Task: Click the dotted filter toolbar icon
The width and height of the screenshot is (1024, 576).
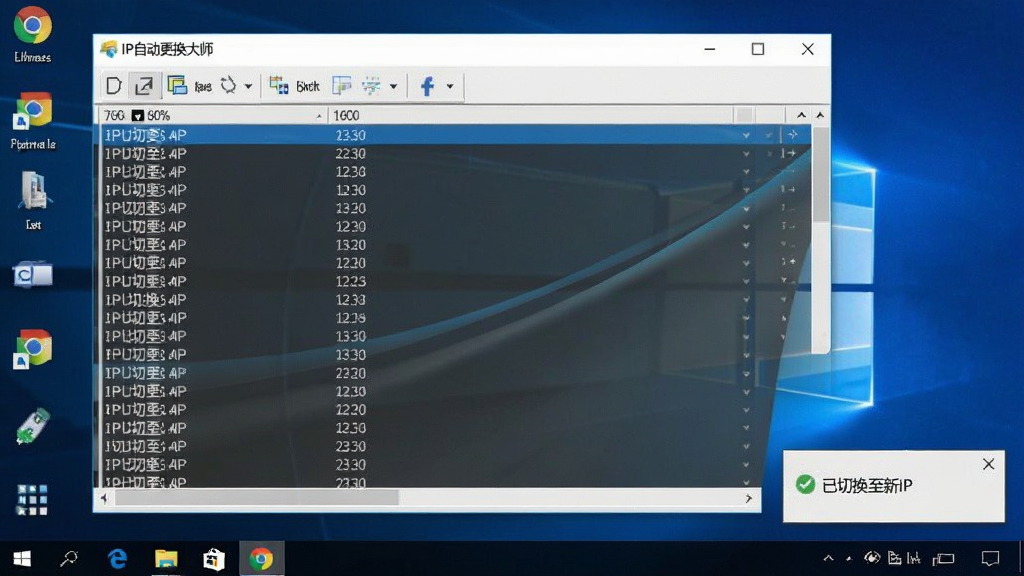Action: pos(371,86)
